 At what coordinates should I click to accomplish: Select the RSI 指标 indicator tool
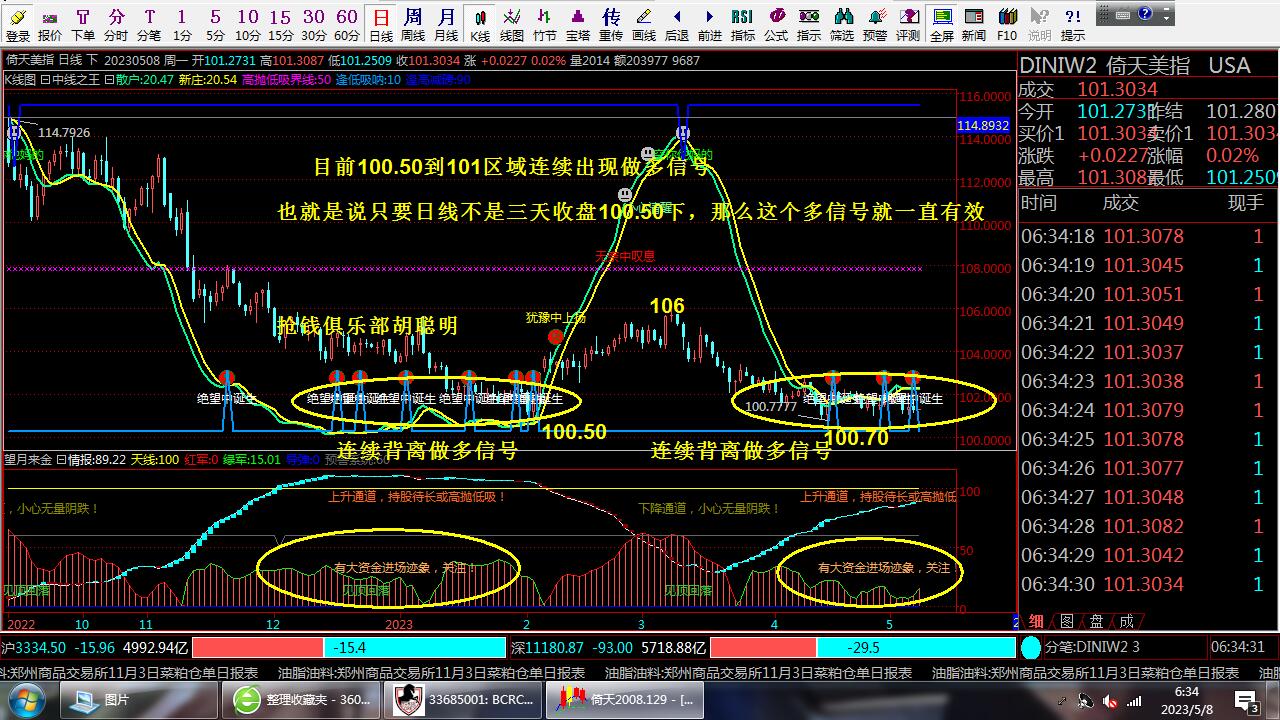[742, 23]
